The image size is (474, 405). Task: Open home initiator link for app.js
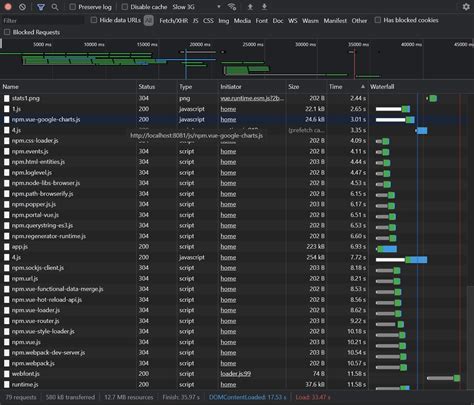228,247
